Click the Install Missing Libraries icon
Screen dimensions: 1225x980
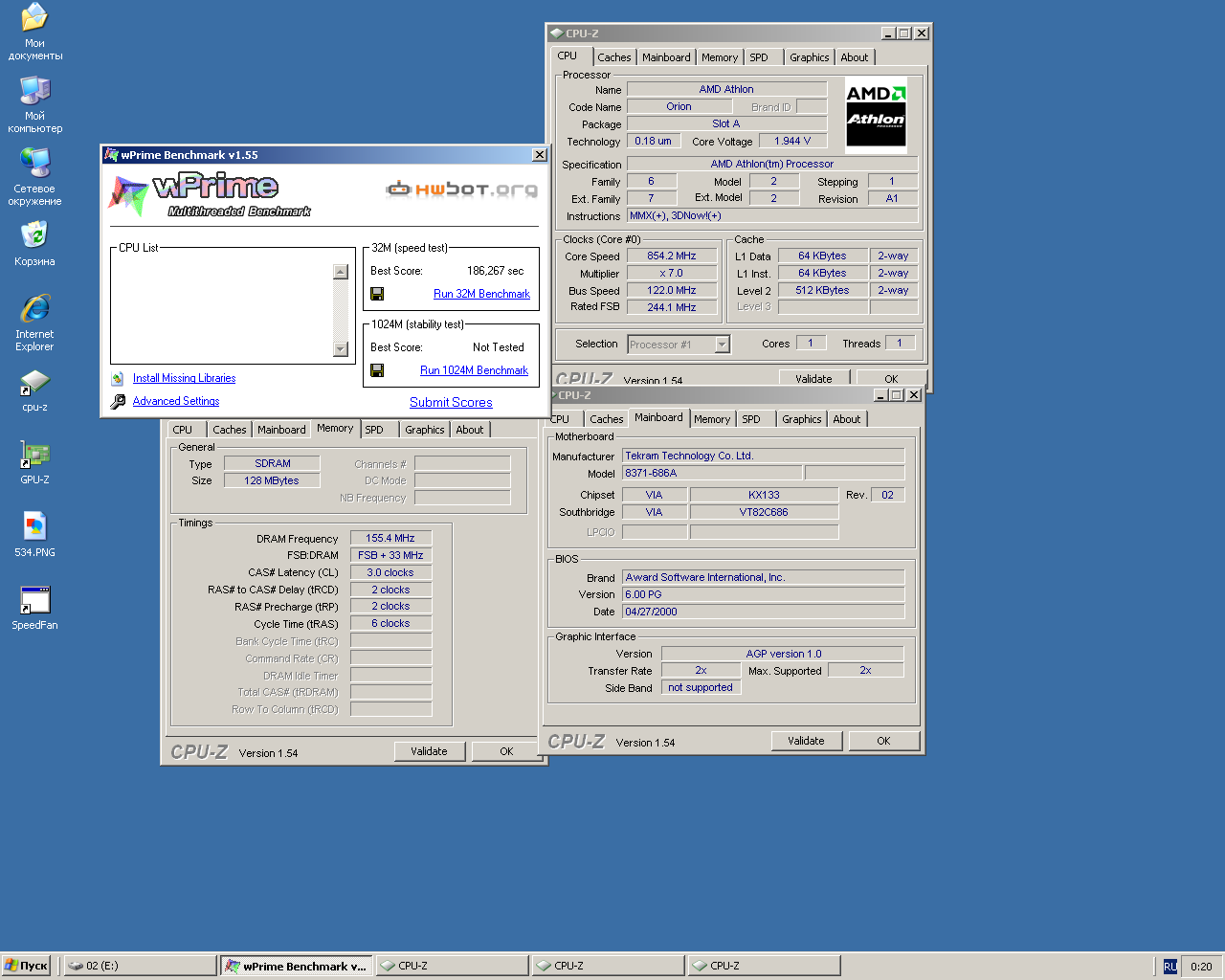118,379
